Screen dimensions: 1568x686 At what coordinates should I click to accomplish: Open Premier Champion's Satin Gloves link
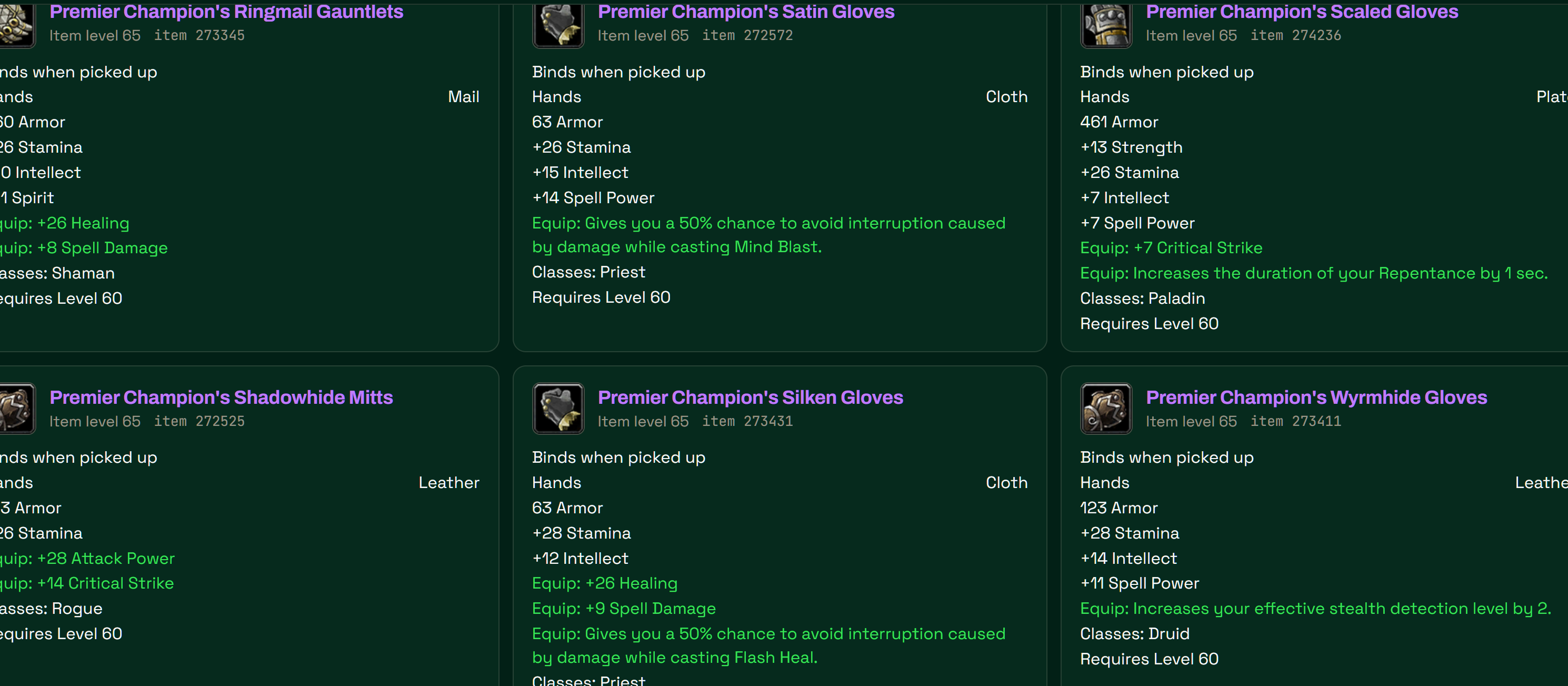746,12
